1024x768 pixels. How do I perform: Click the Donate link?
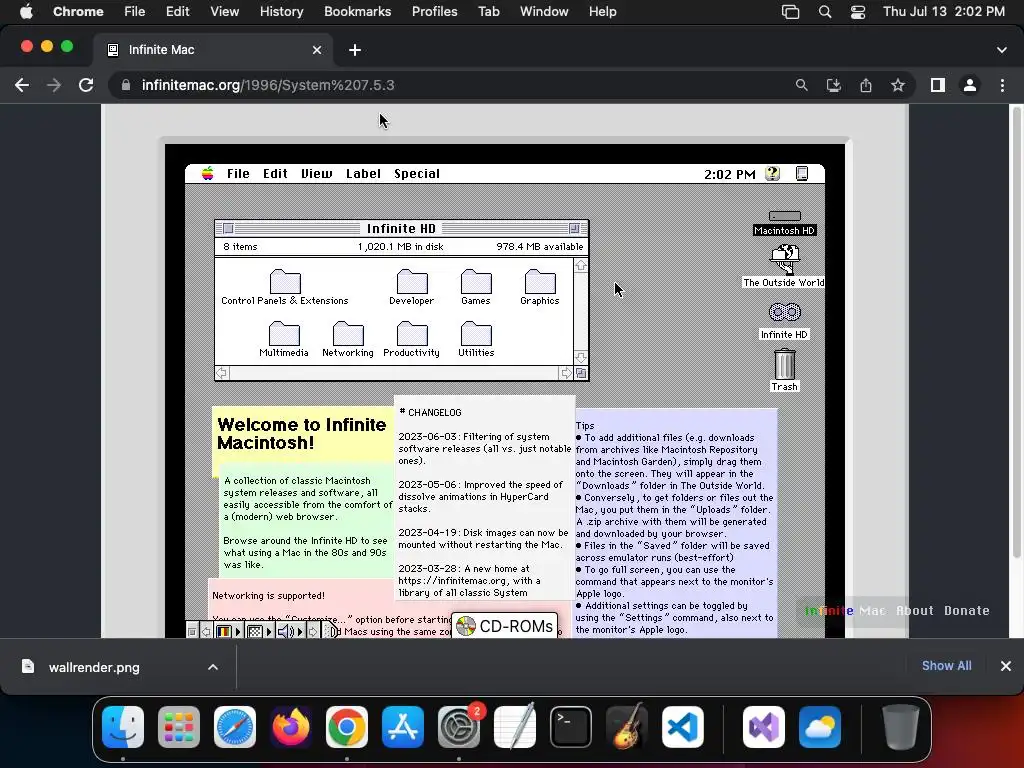[x=967, y=611]
